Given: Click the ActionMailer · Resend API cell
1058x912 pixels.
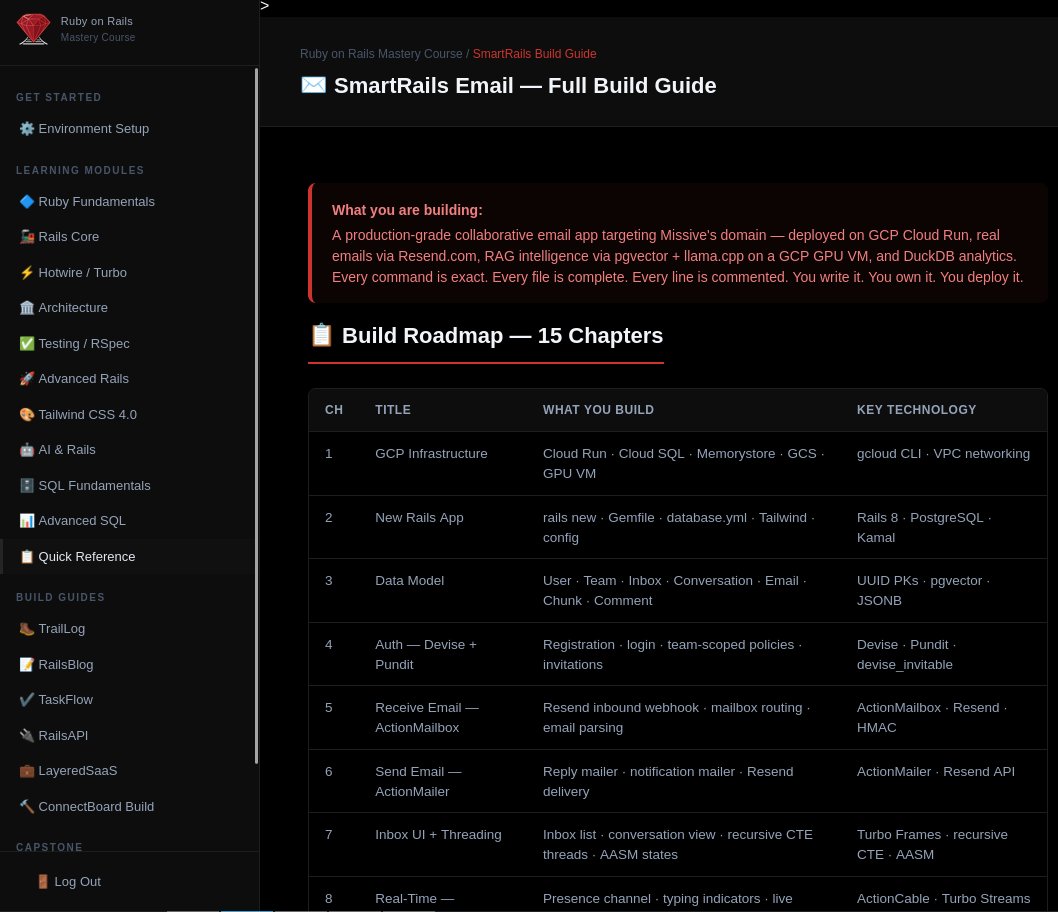Looking at the screenshot, I should click(936, 772).
